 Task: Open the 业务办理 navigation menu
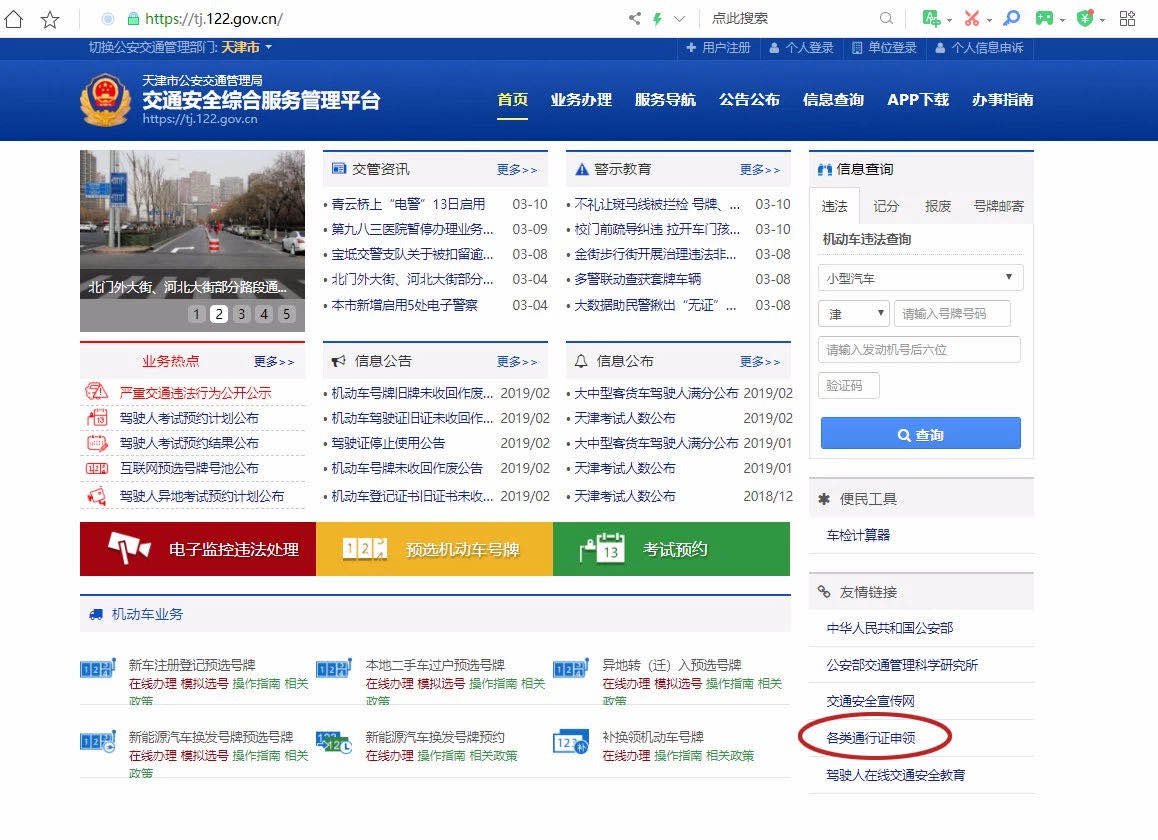[x=581, y=100]
